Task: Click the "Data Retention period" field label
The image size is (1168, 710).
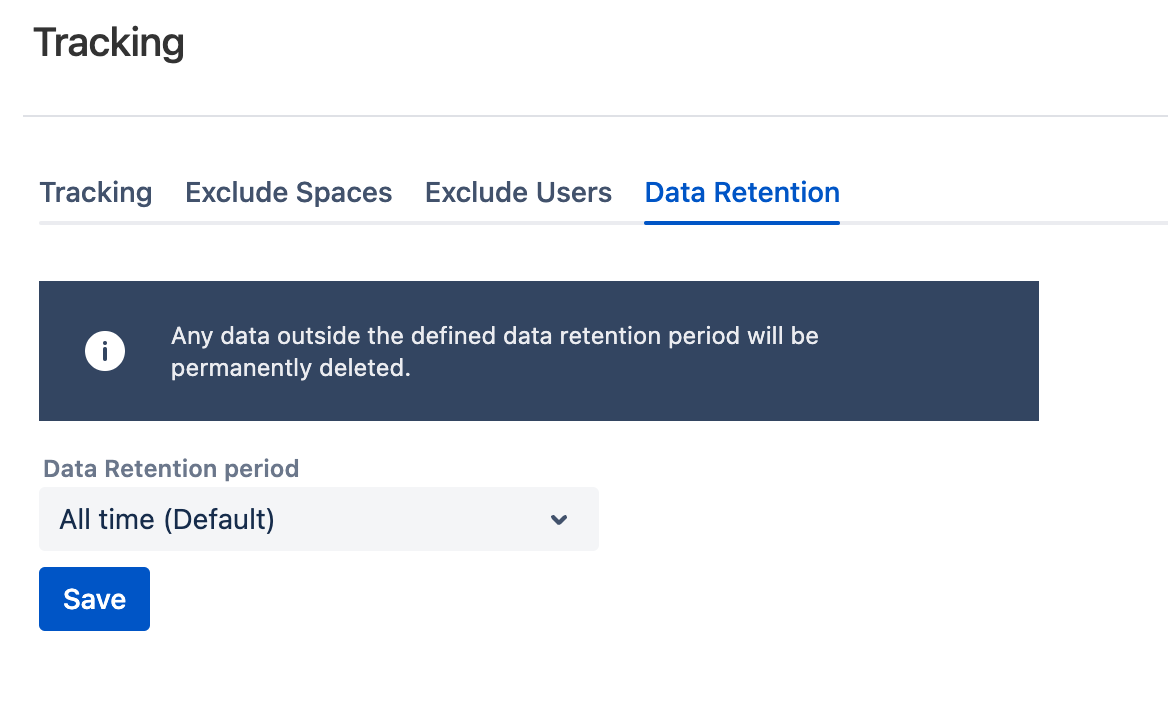Action: pyautogui.click(x=171, y=469)
